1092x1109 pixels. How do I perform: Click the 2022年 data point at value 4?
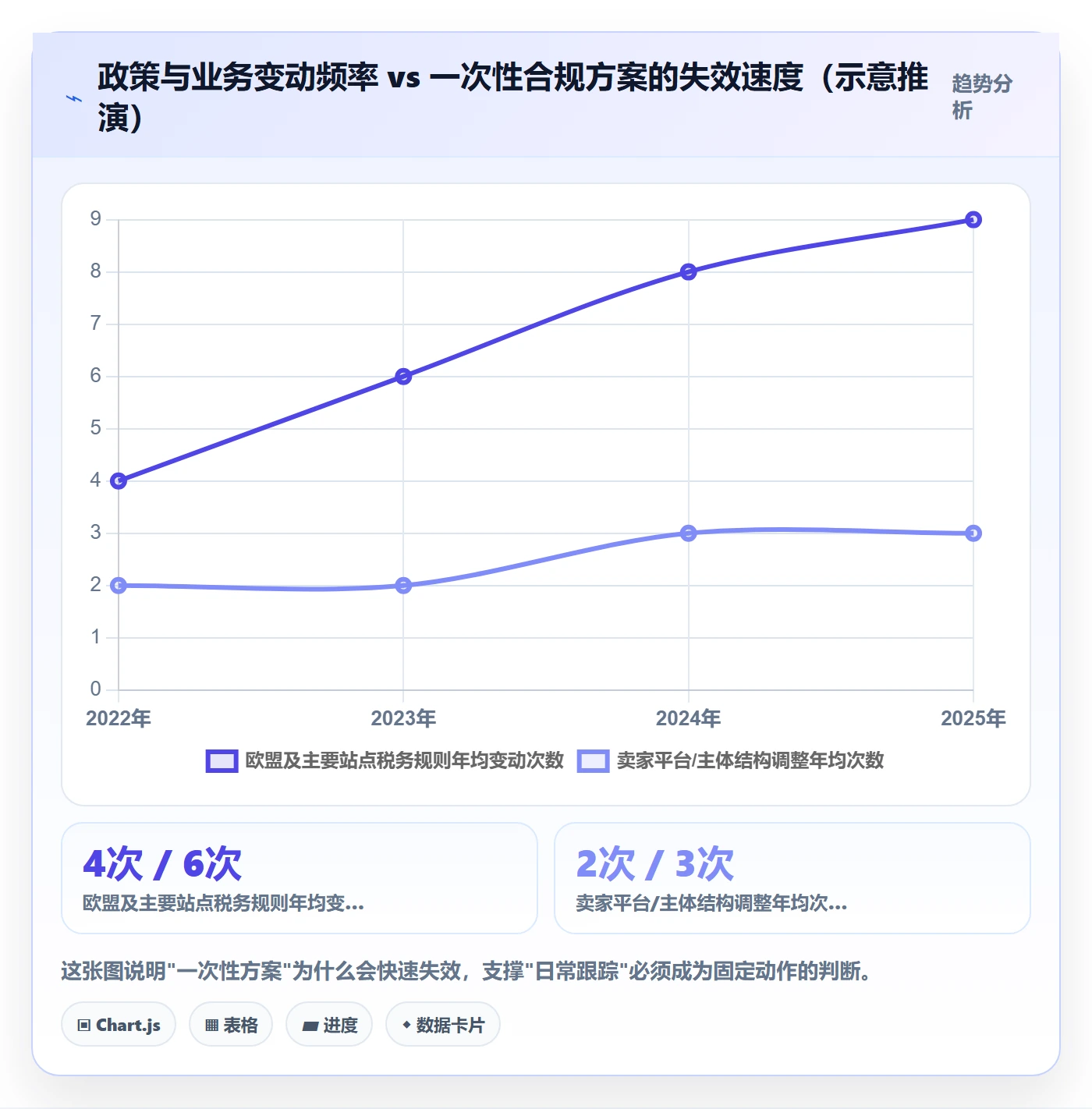tap(119, 480)
